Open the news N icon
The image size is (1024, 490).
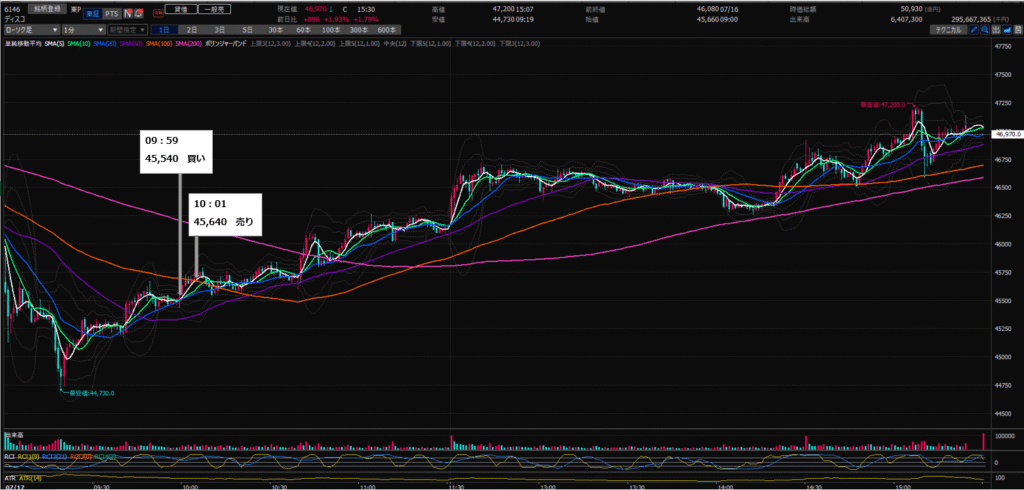click(x=128, y=13)
